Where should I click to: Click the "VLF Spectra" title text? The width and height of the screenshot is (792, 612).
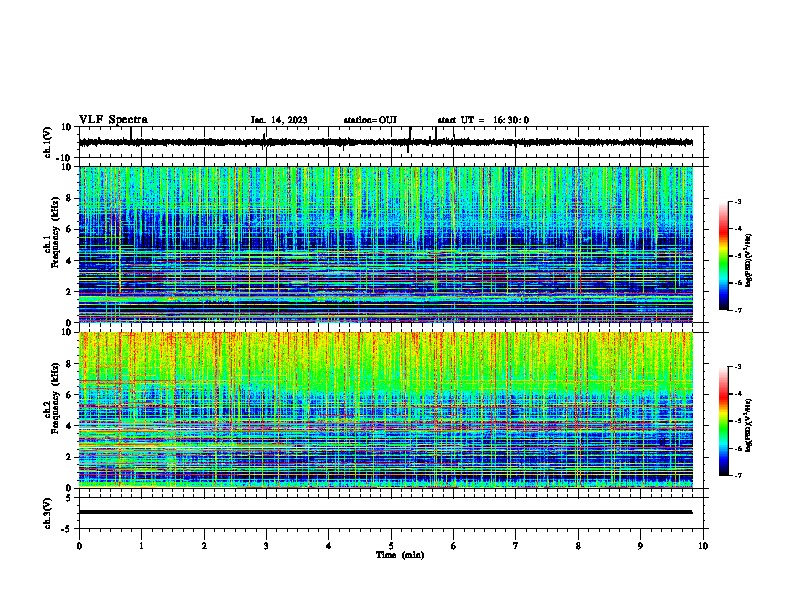coord(113,119)
